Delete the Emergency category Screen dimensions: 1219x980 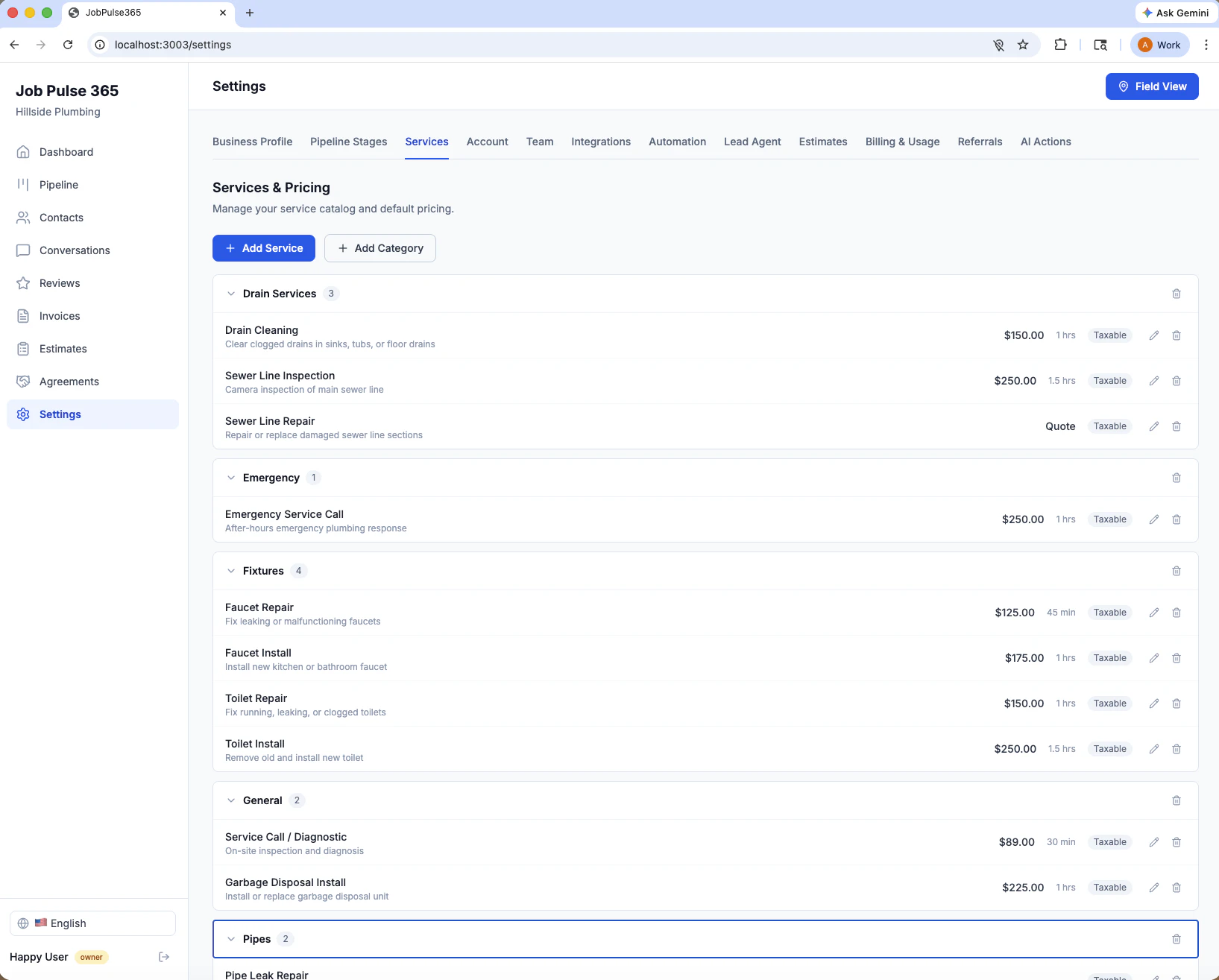click(1177, 478)
